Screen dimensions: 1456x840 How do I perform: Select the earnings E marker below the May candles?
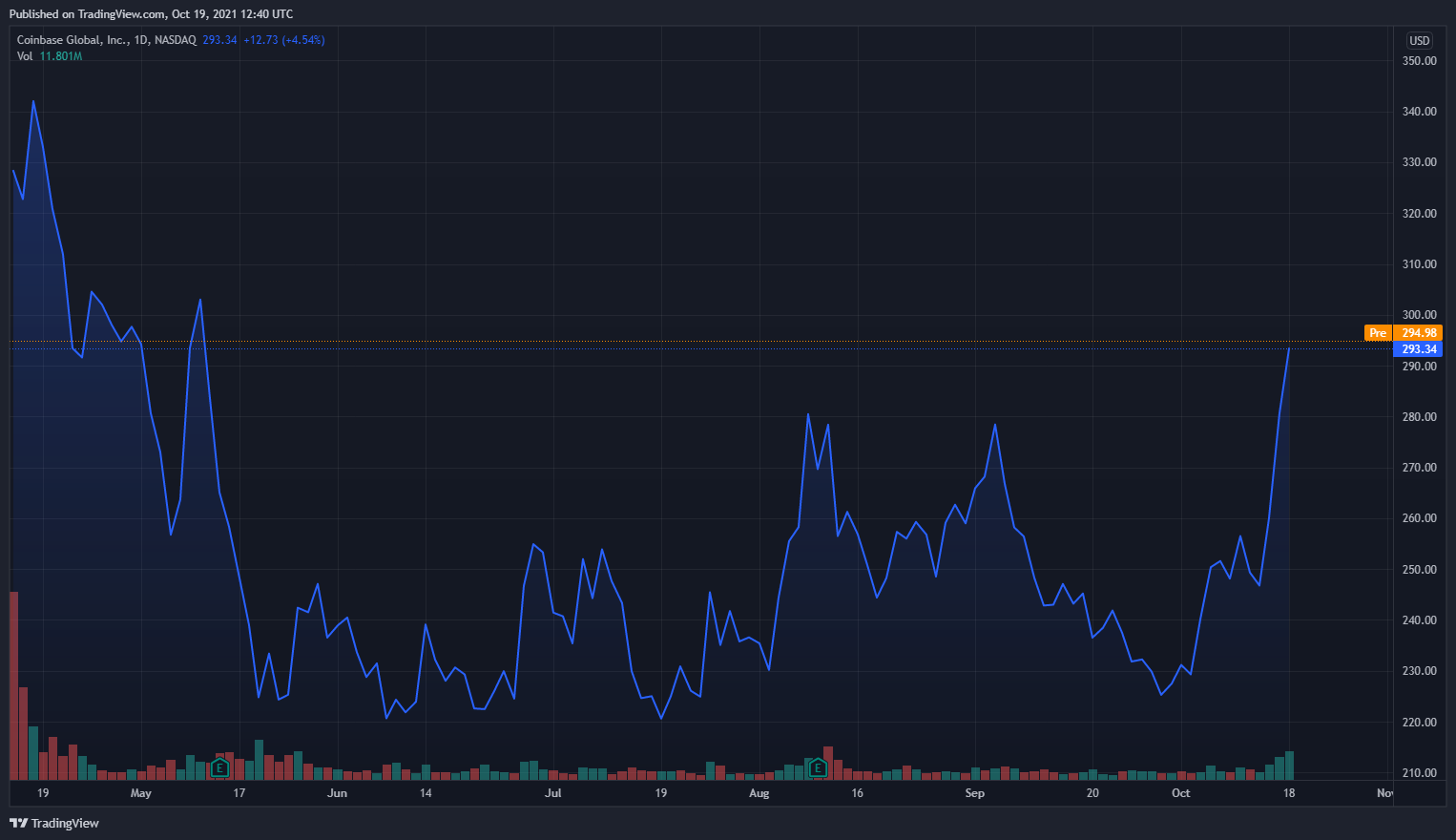click(219, 768)
